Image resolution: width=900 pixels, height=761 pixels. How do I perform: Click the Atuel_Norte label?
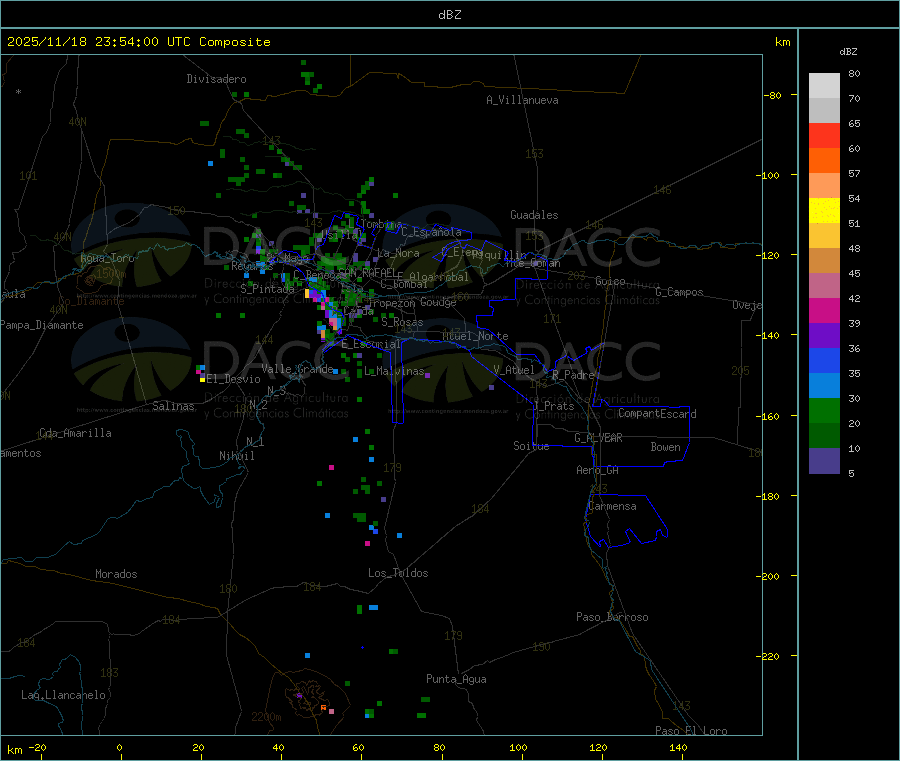475,336
